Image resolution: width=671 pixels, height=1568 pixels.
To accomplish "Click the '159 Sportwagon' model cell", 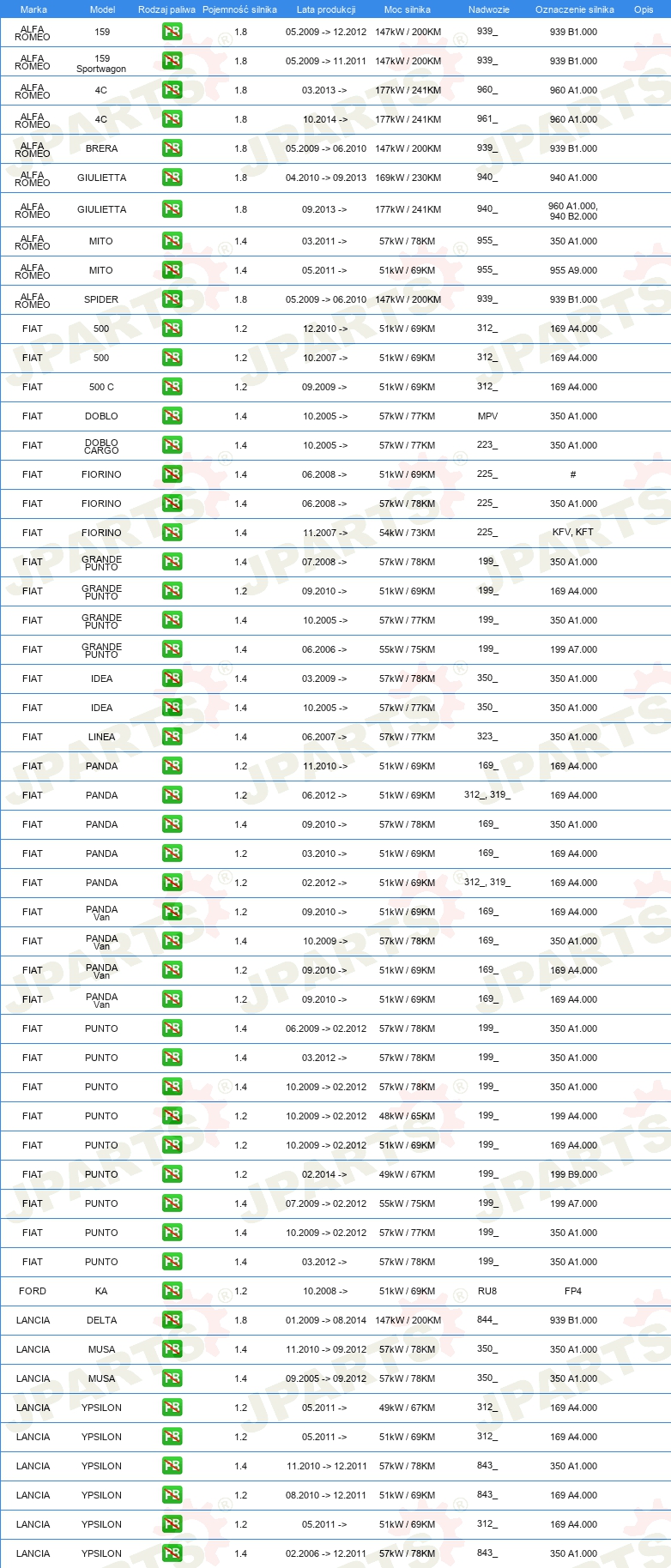I will pos(101,63).
